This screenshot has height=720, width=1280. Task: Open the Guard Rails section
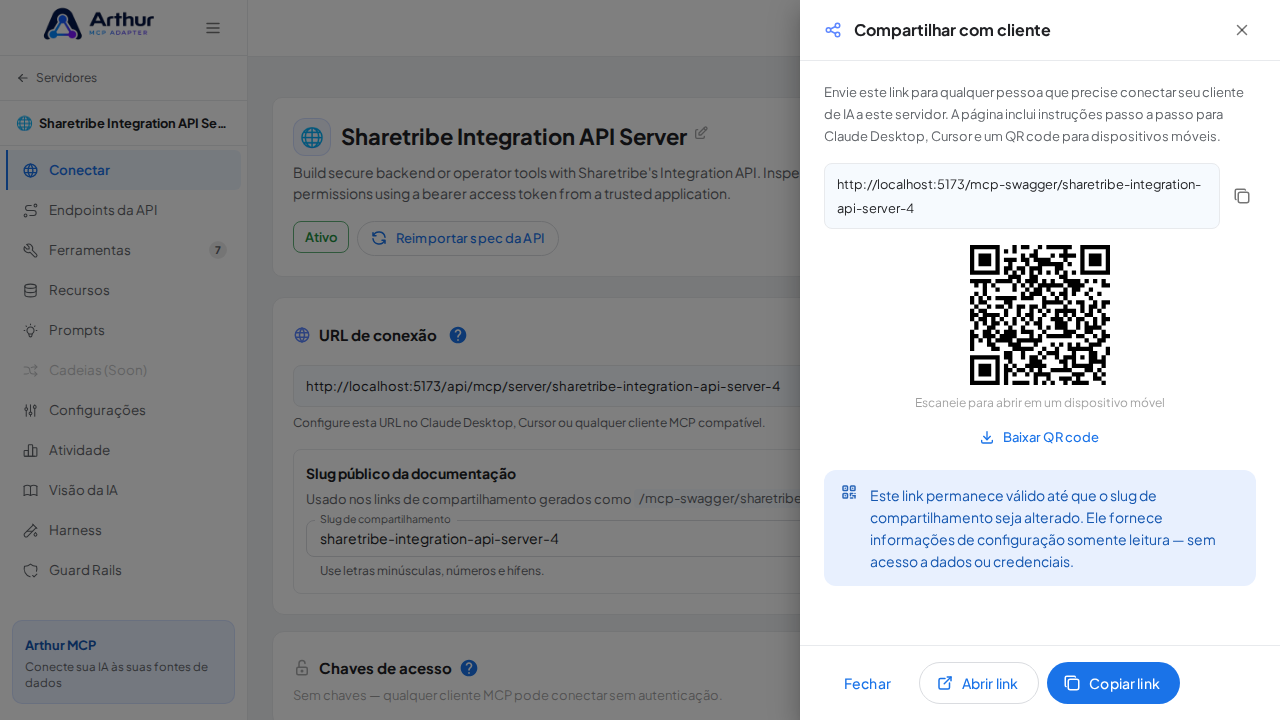124,570
